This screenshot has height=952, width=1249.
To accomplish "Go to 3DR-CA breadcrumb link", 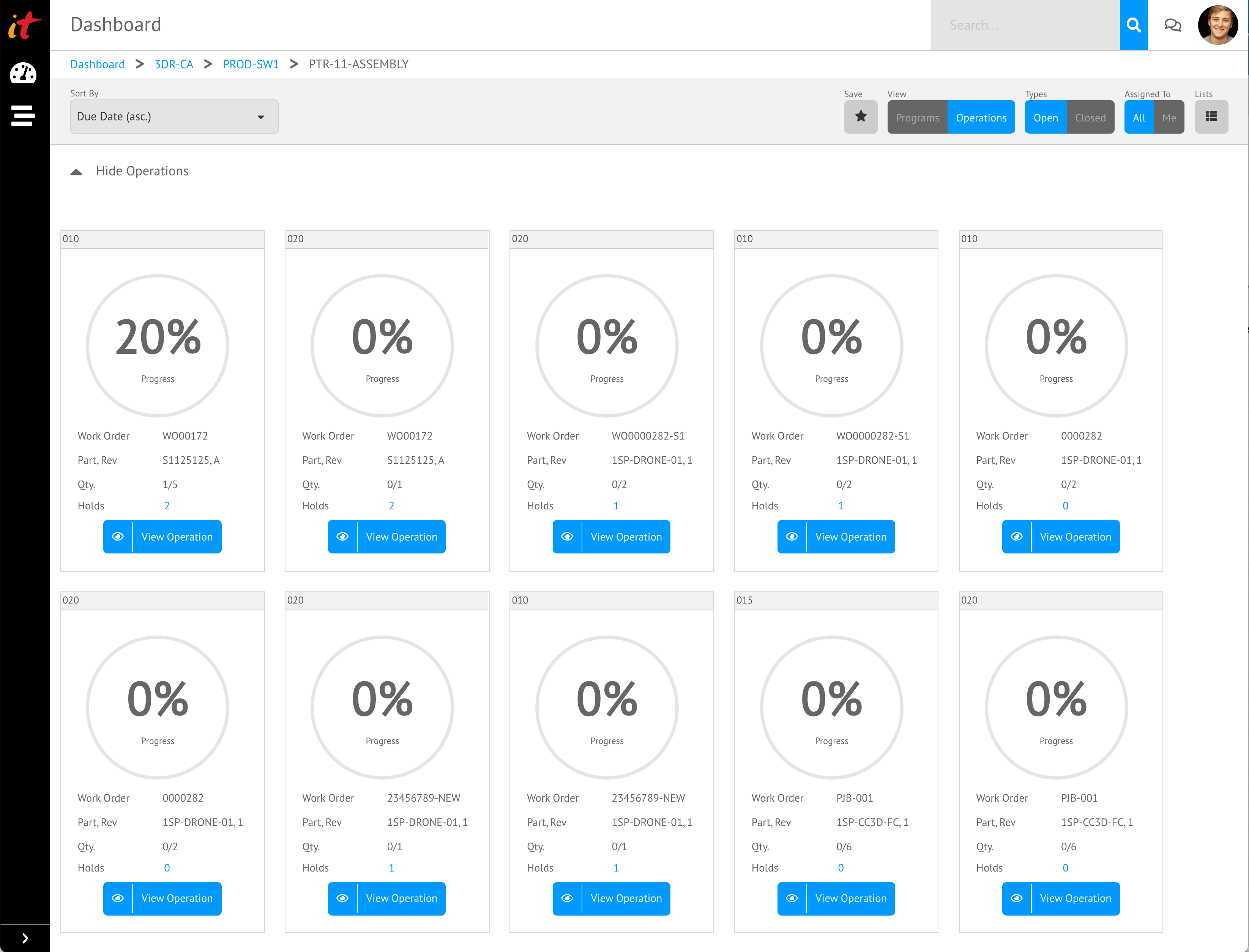I will point(174,64).
